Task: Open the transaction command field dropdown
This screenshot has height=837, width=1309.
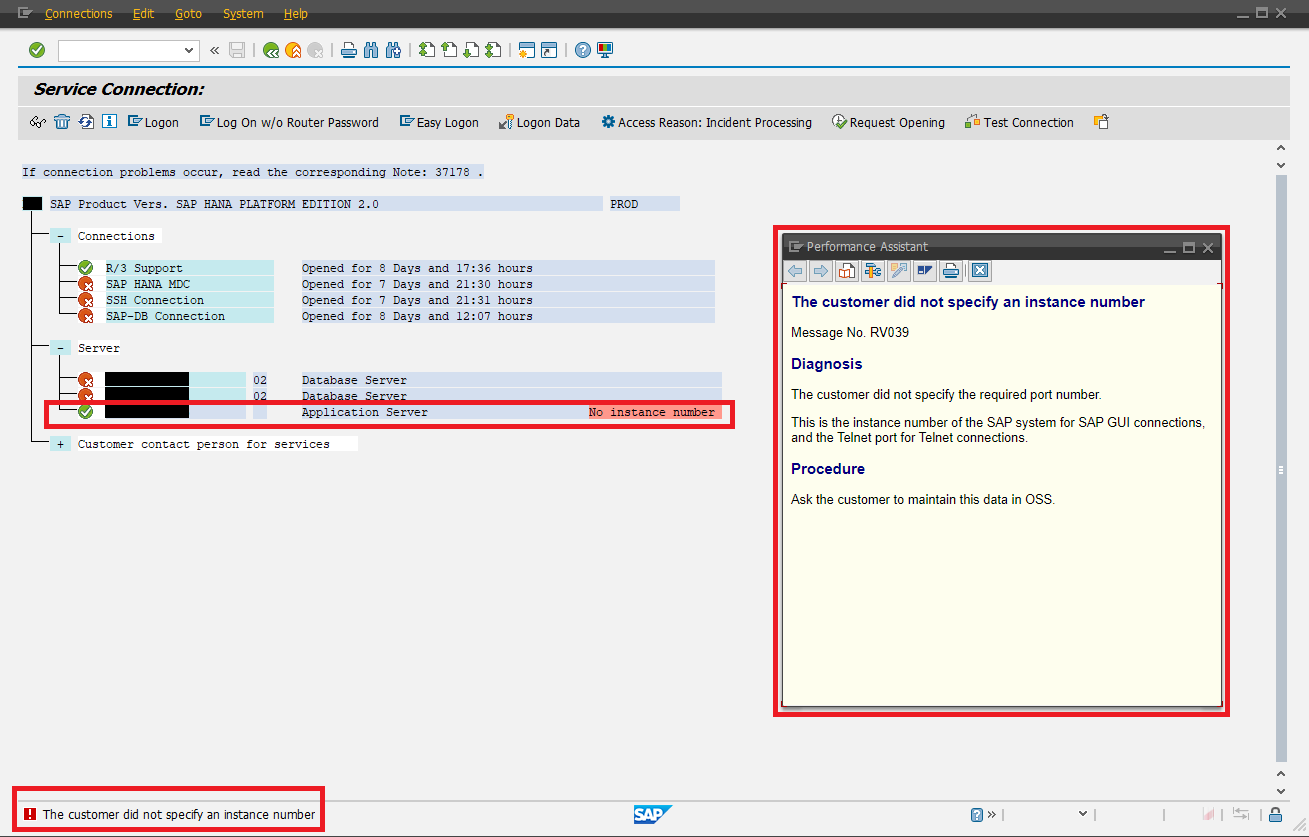Action: tap(190, 50)
